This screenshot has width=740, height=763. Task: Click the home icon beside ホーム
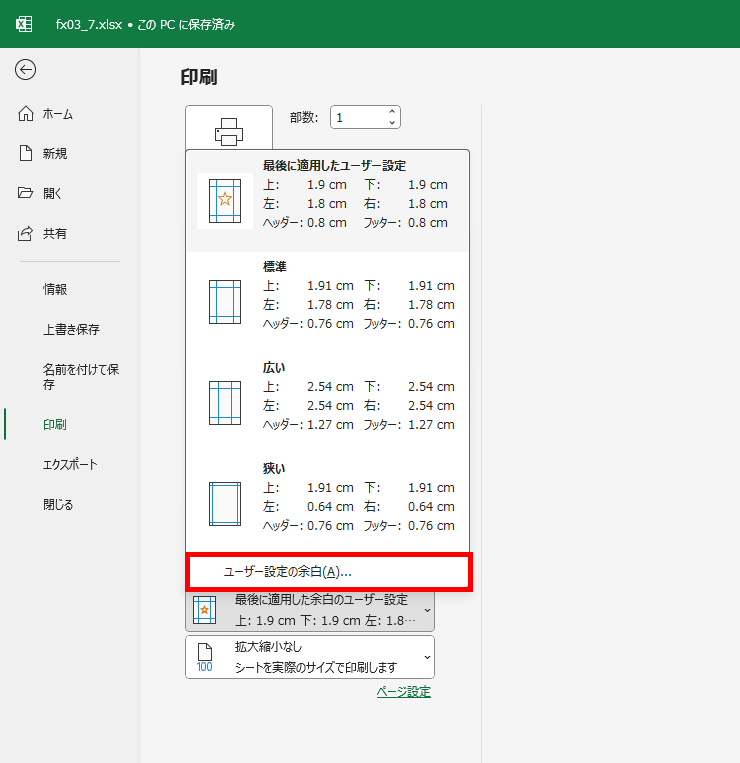26,113
